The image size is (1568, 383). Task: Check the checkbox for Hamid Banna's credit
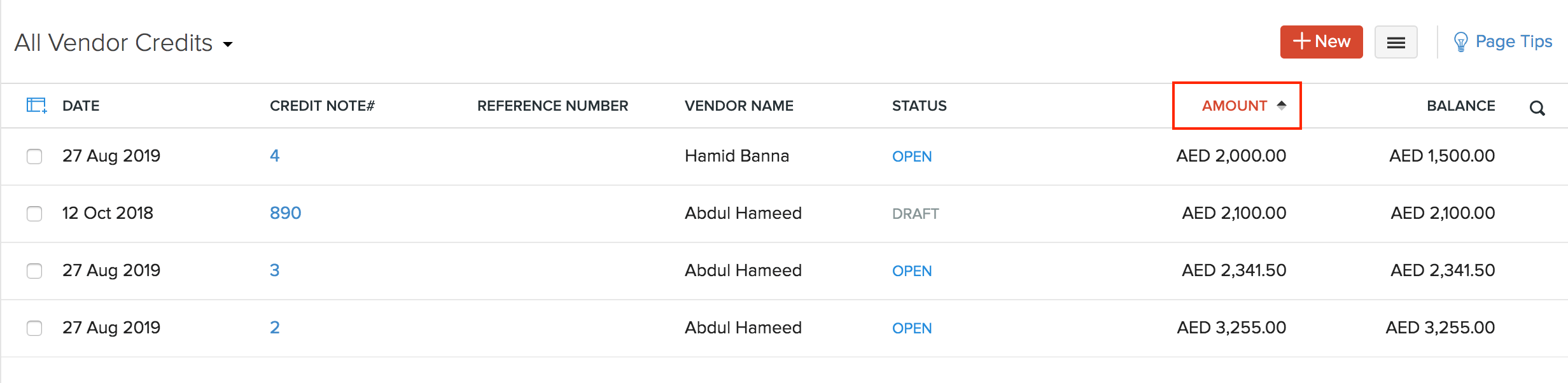tap(34, 156)
